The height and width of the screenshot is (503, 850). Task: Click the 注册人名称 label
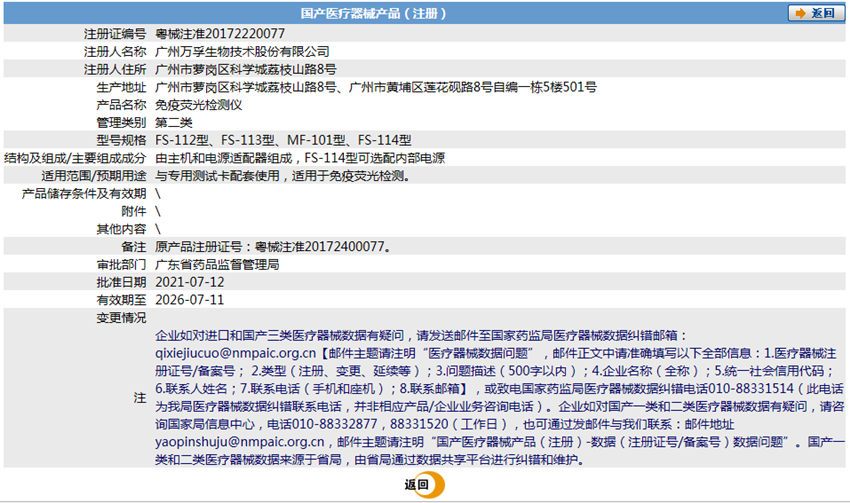[x=115, y=51]
